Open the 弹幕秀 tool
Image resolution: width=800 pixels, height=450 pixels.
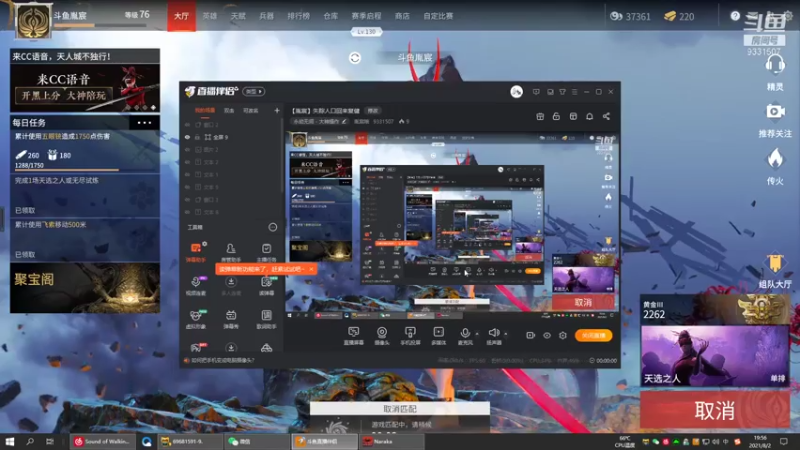click(x=231, y=319)
